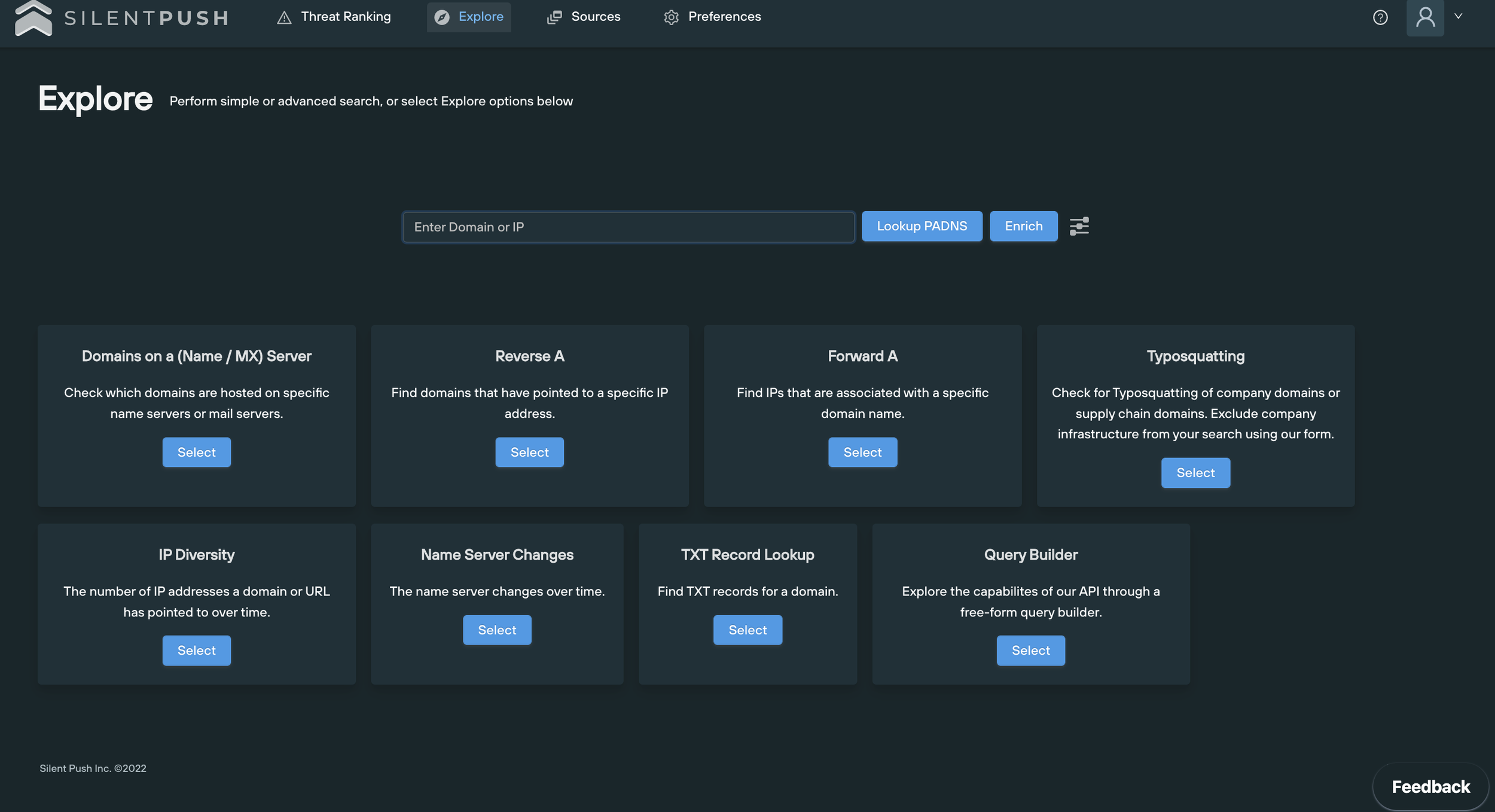Image resolution: width=1495 pixels, height=812 pixels.
Task: Click the Explore page heading
Action: click(96, 98)
